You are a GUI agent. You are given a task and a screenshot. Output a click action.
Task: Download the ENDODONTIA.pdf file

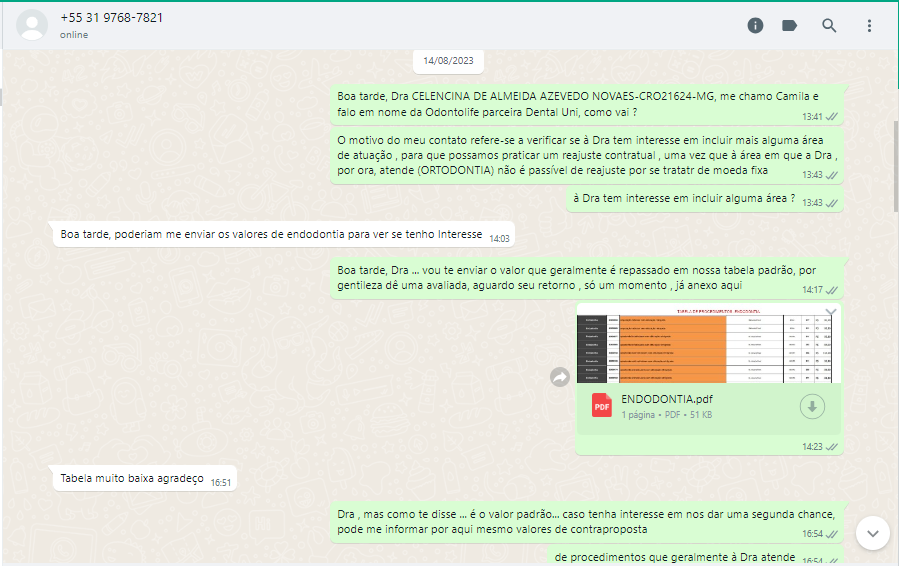(x=812, y=407)
